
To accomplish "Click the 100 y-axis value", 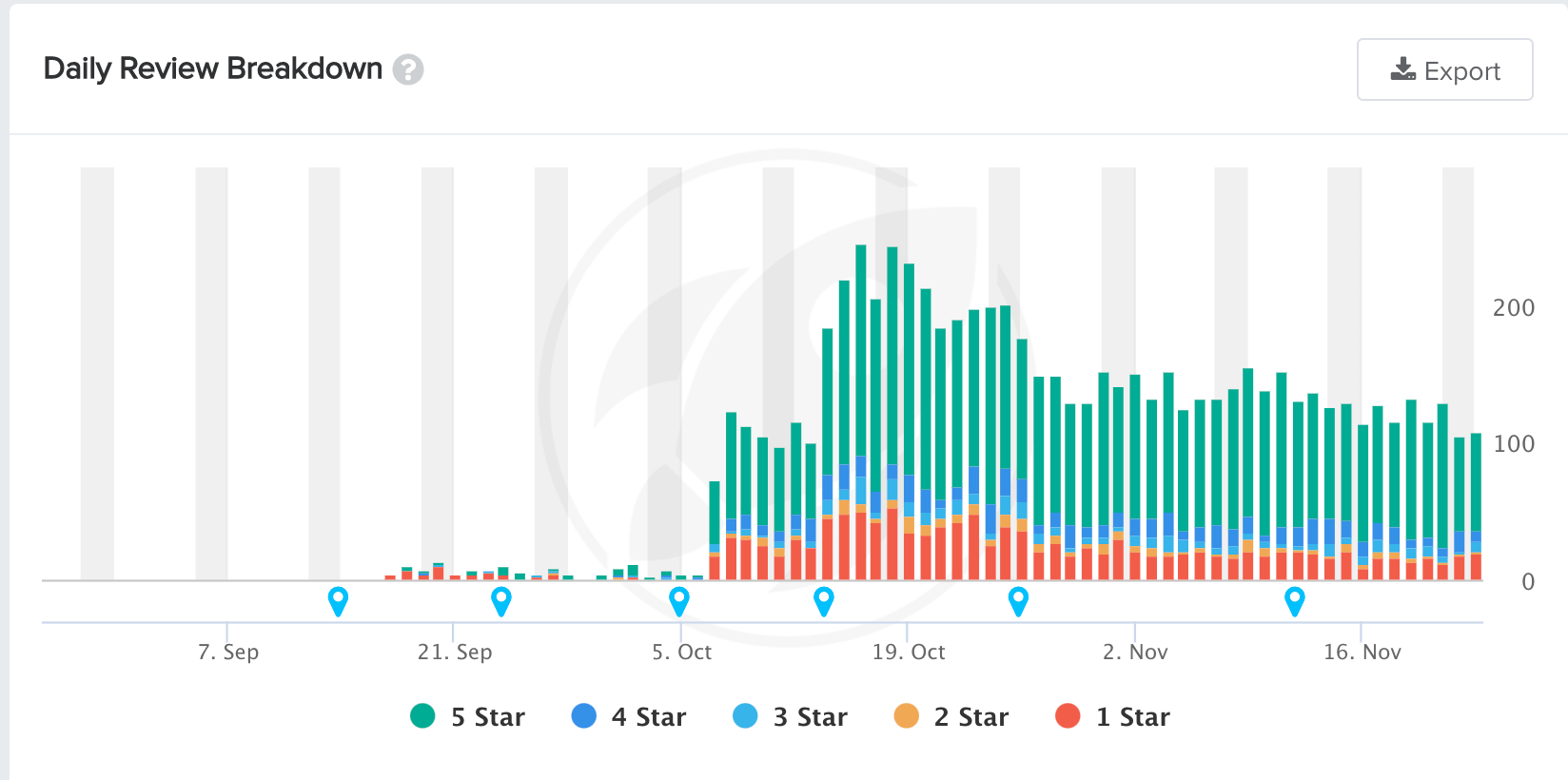I will coord(1514,444).
